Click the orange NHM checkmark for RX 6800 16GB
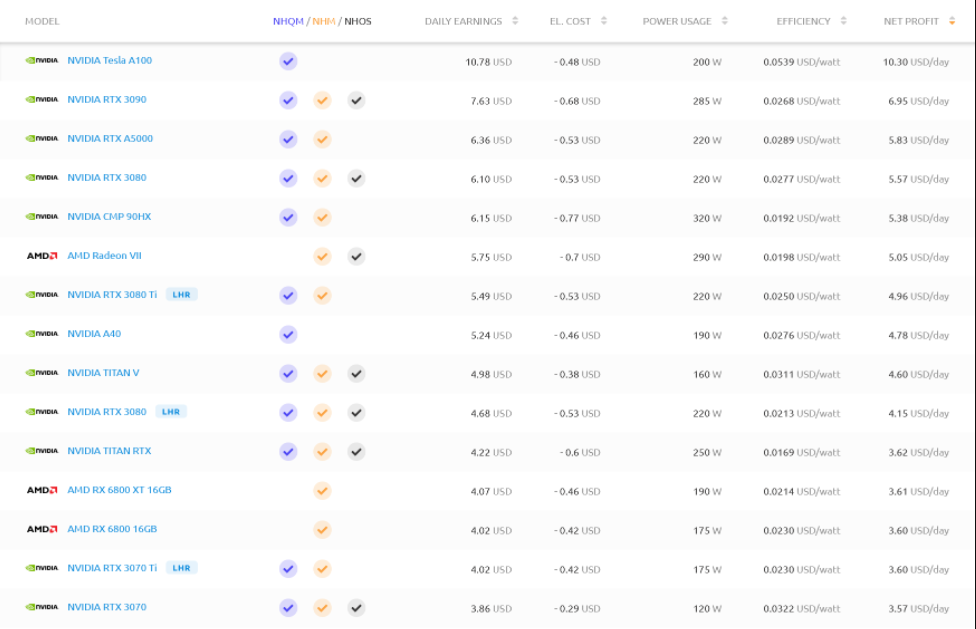976x629 pixels. point(322,529)
